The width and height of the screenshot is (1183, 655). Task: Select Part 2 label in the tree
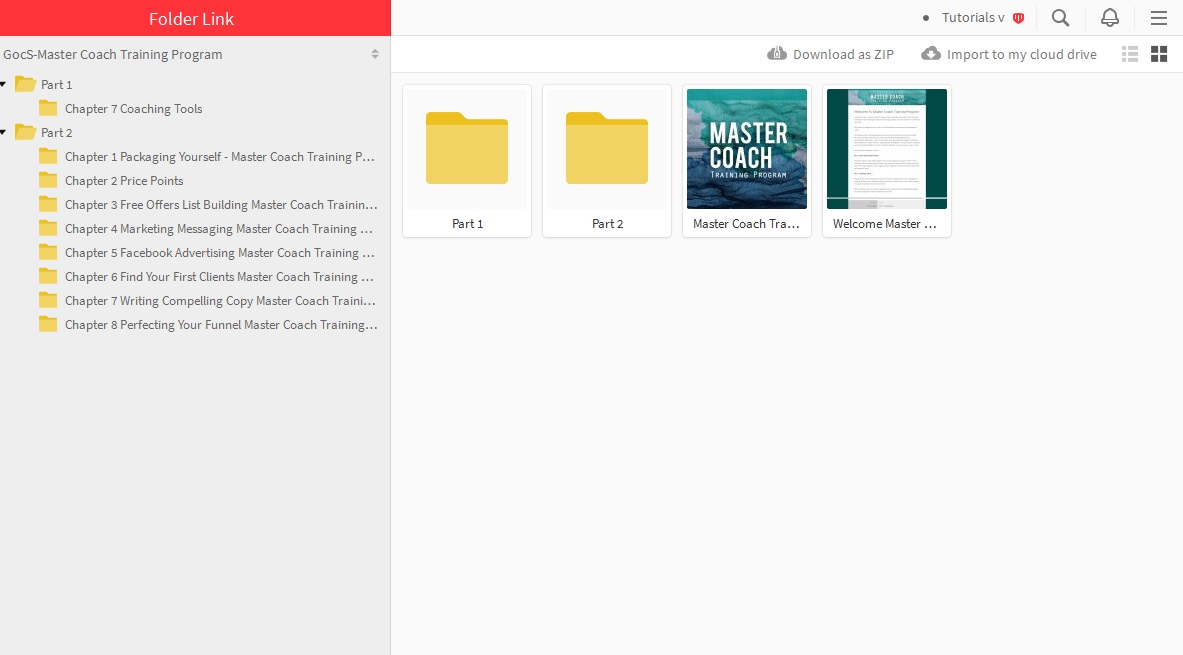click(x=57, y=133)
